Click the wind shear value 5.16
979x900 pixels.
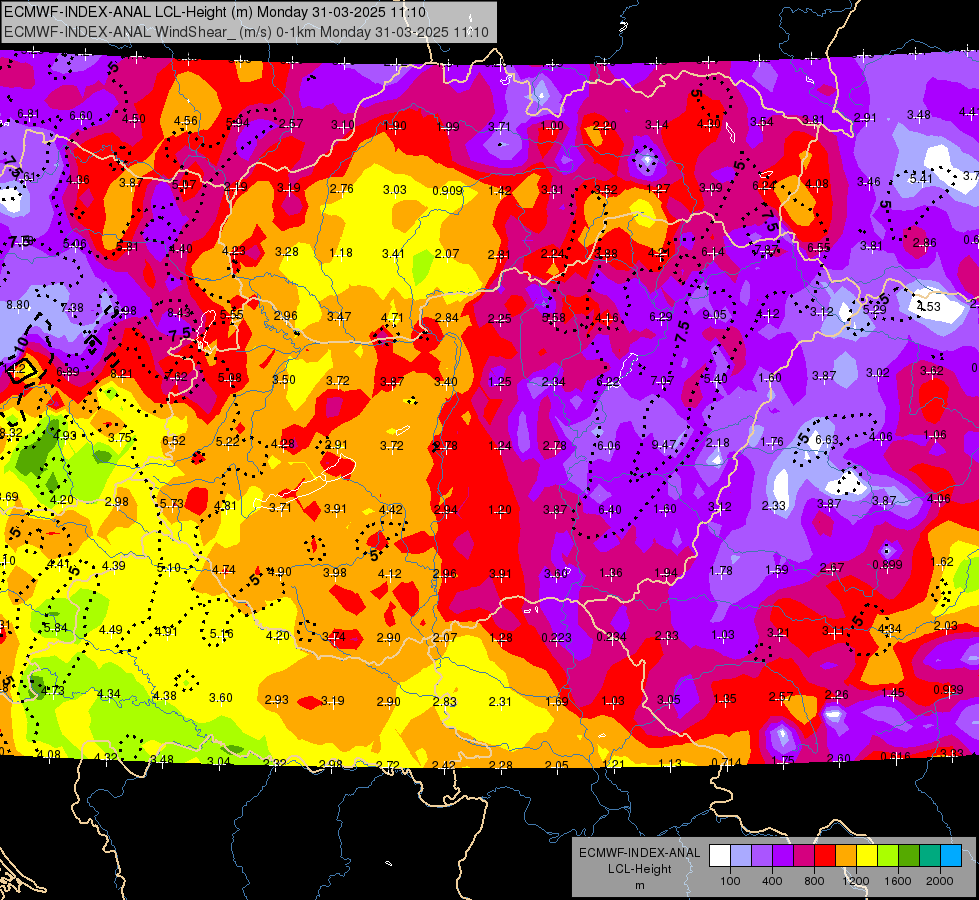(221, 633)
